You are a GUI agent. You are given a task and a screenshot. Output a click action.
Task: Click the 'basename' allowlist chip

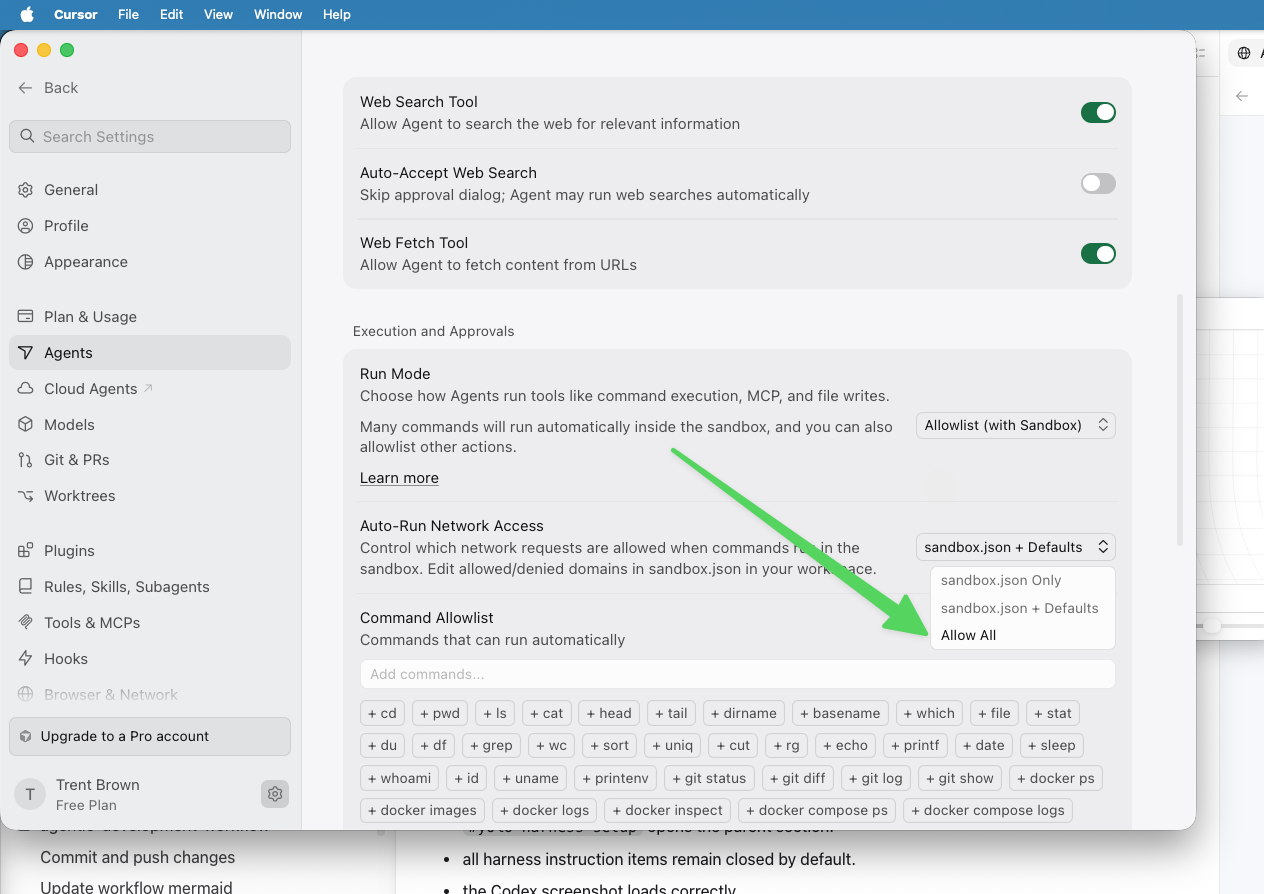tap(839, 713)
